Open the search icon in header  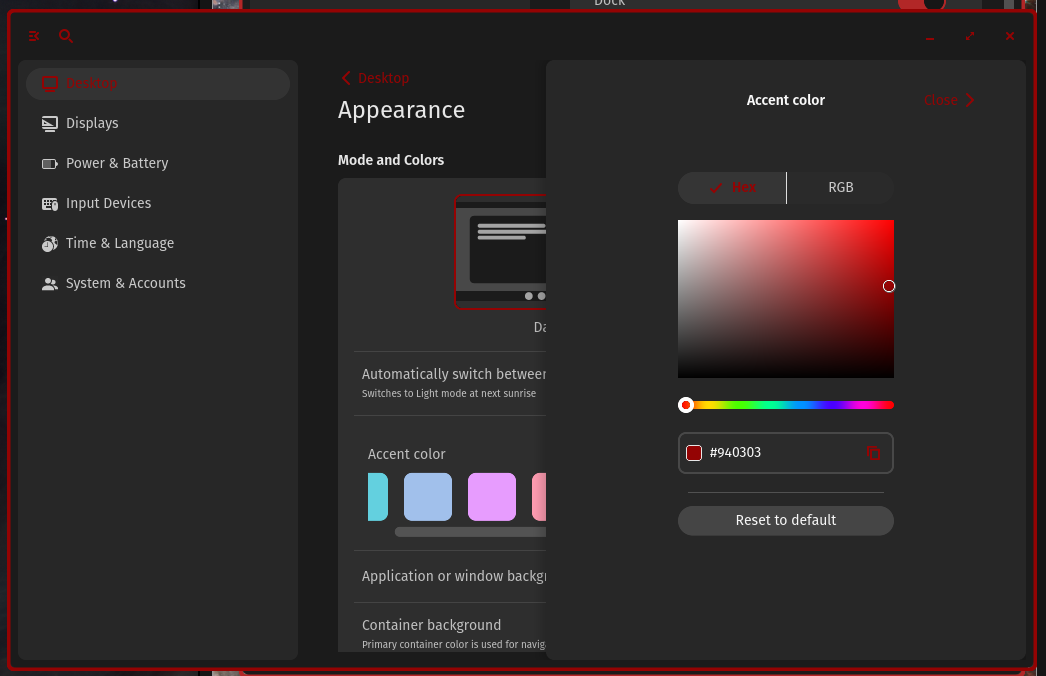tap(65, 36)
